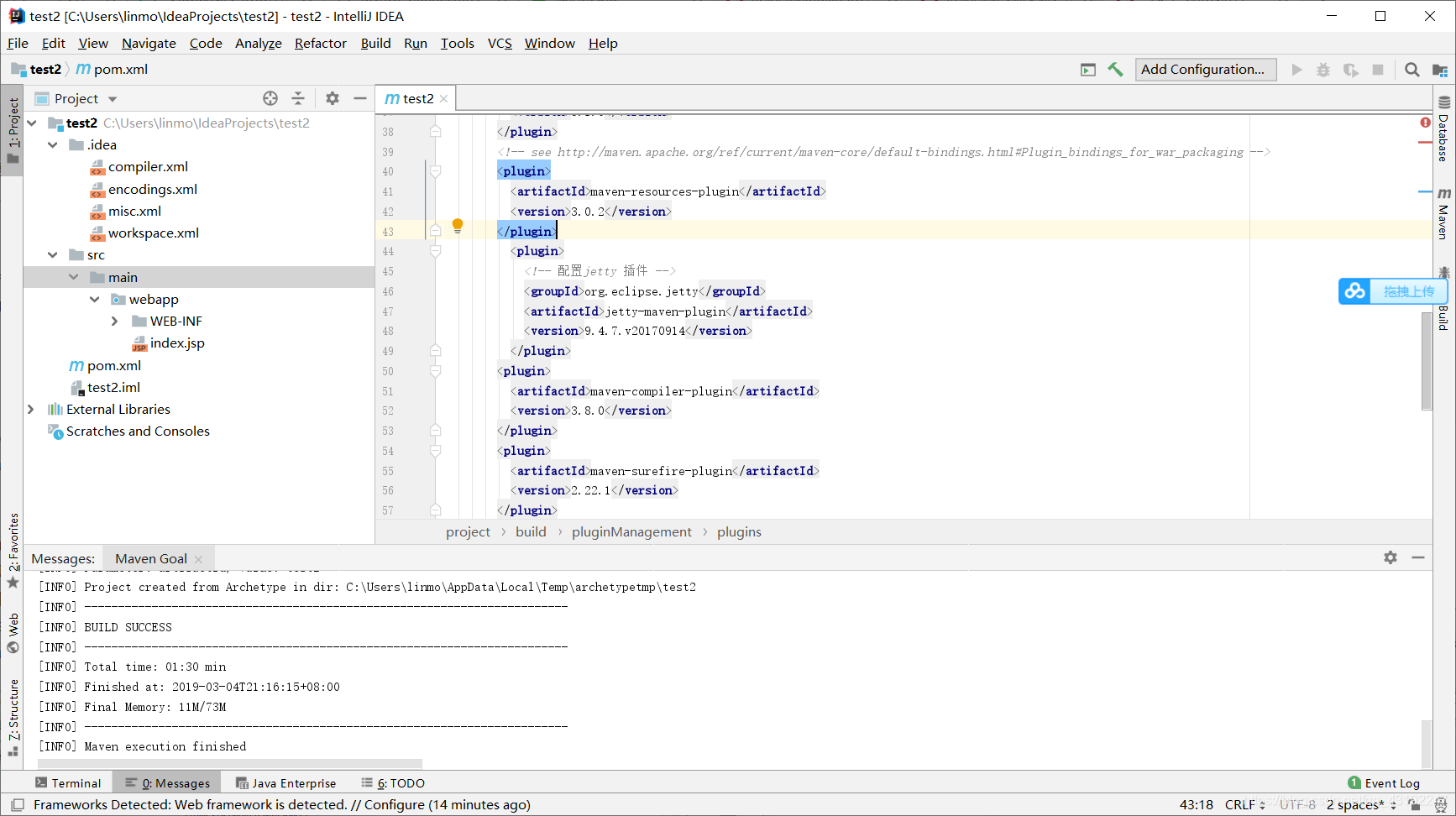This screenshot has height=816, width=1456.
Task: Close the test2 editor tab
Action: point(443,99)
